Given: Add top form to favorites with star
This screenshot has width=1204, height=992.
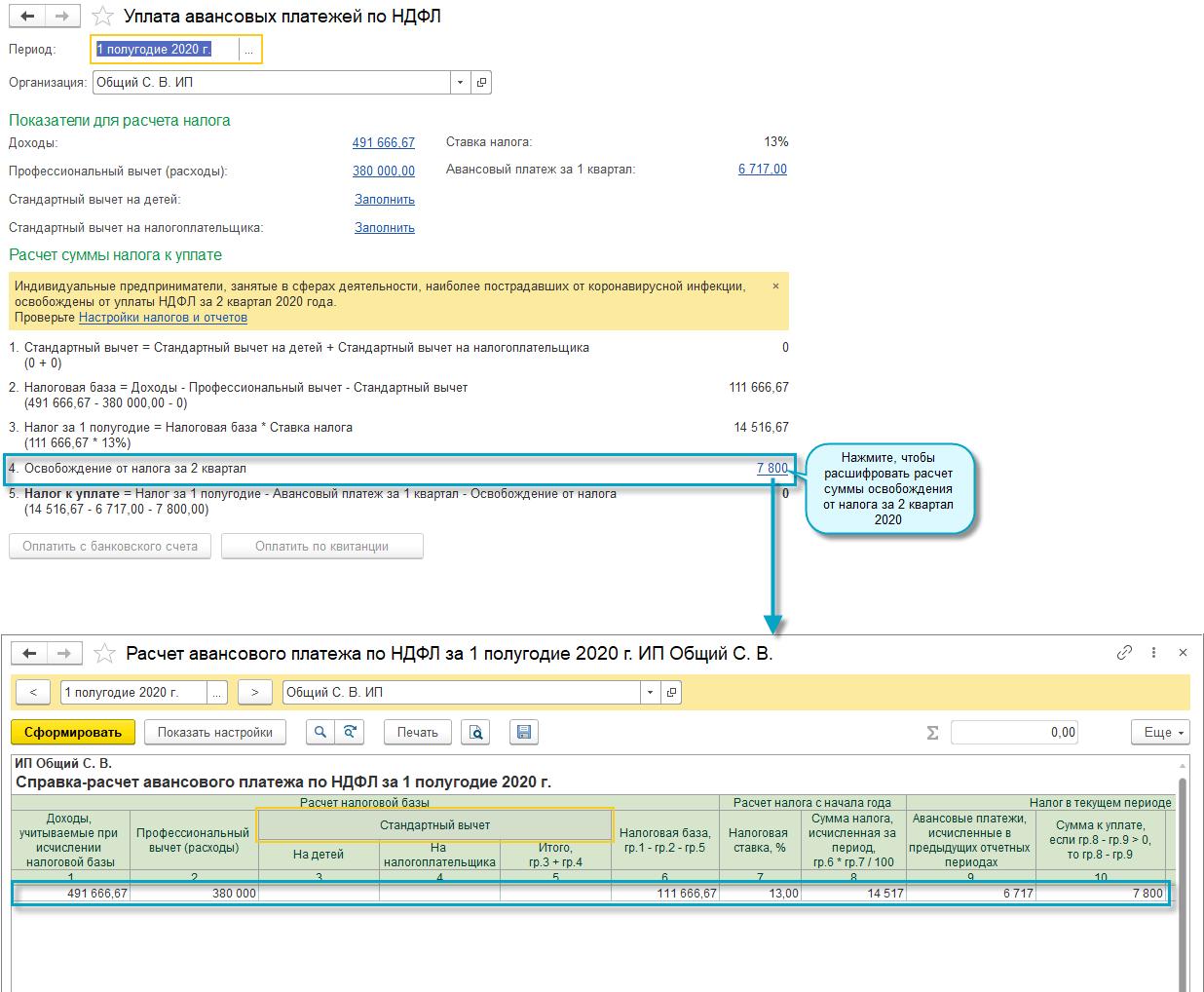Looking at the screenshot, I should 101,17.
